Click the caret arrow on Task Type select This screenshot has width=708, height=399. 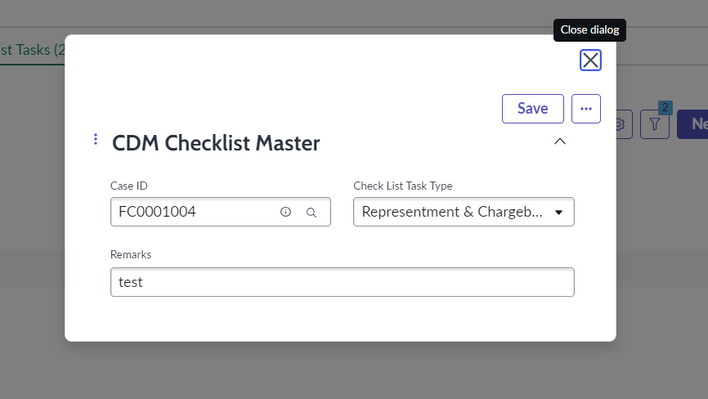coord(559,212)
